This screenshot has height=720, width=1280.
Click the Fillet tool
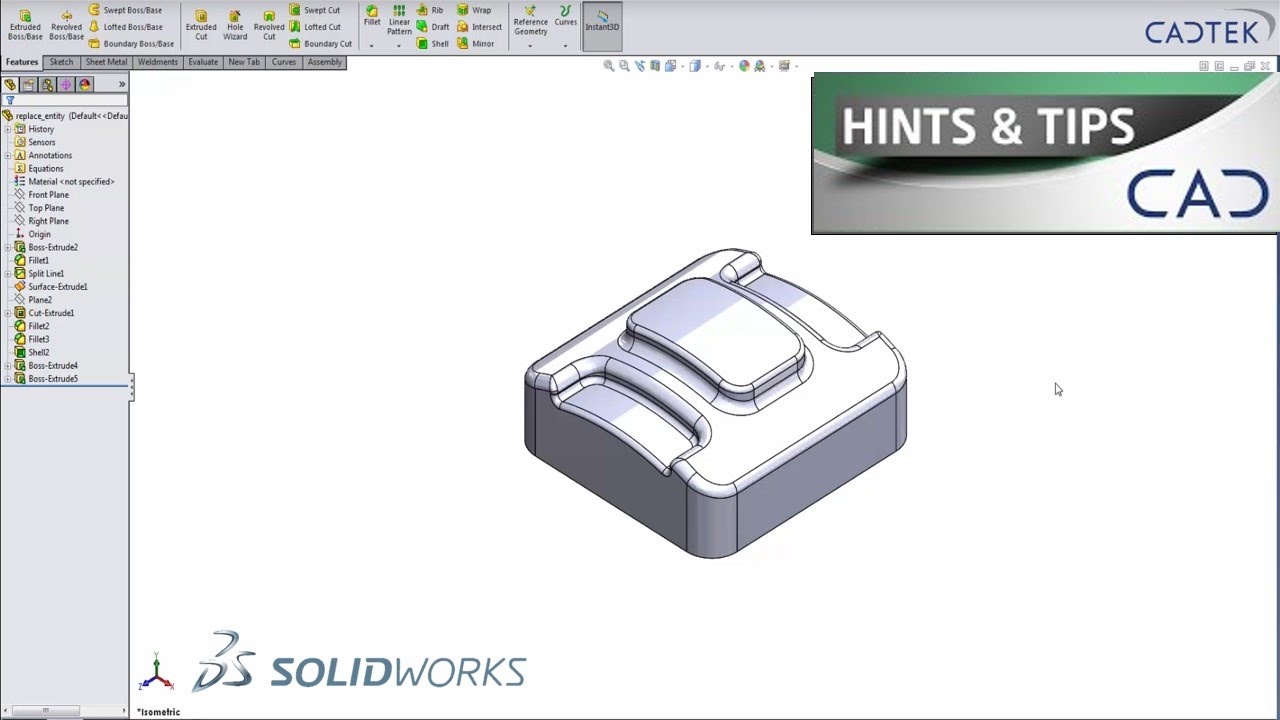tap(372, 16)
